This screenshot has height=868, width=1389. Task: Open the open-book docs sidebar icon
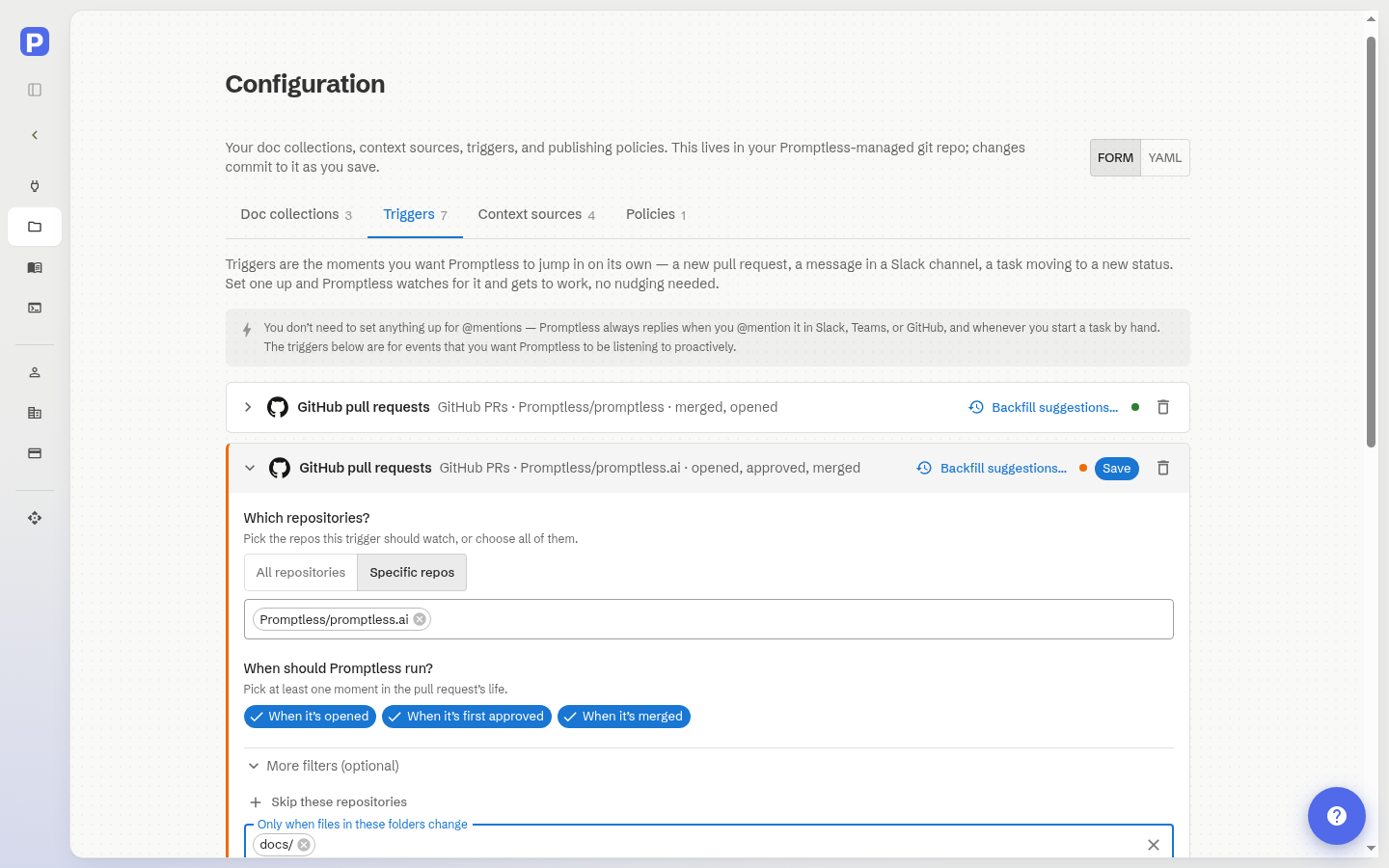point(35,267)
